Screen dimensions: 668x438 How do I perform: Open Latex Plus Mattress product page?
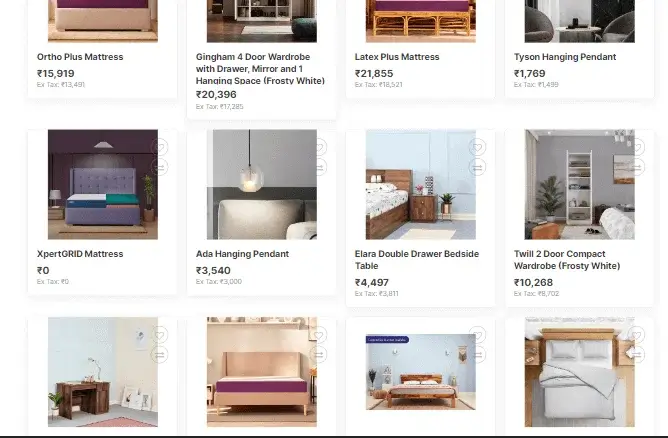coord(397,57)
